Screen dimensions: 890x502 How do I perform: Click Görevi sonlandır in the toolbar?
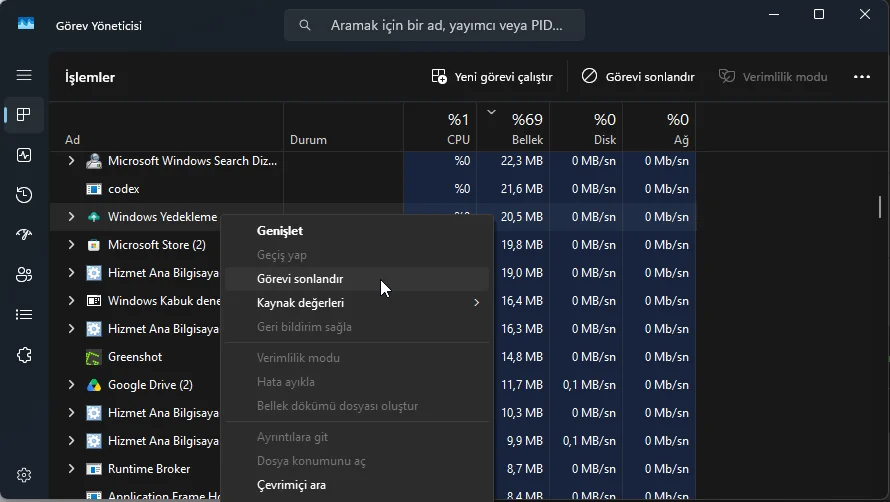pos(638,77)
